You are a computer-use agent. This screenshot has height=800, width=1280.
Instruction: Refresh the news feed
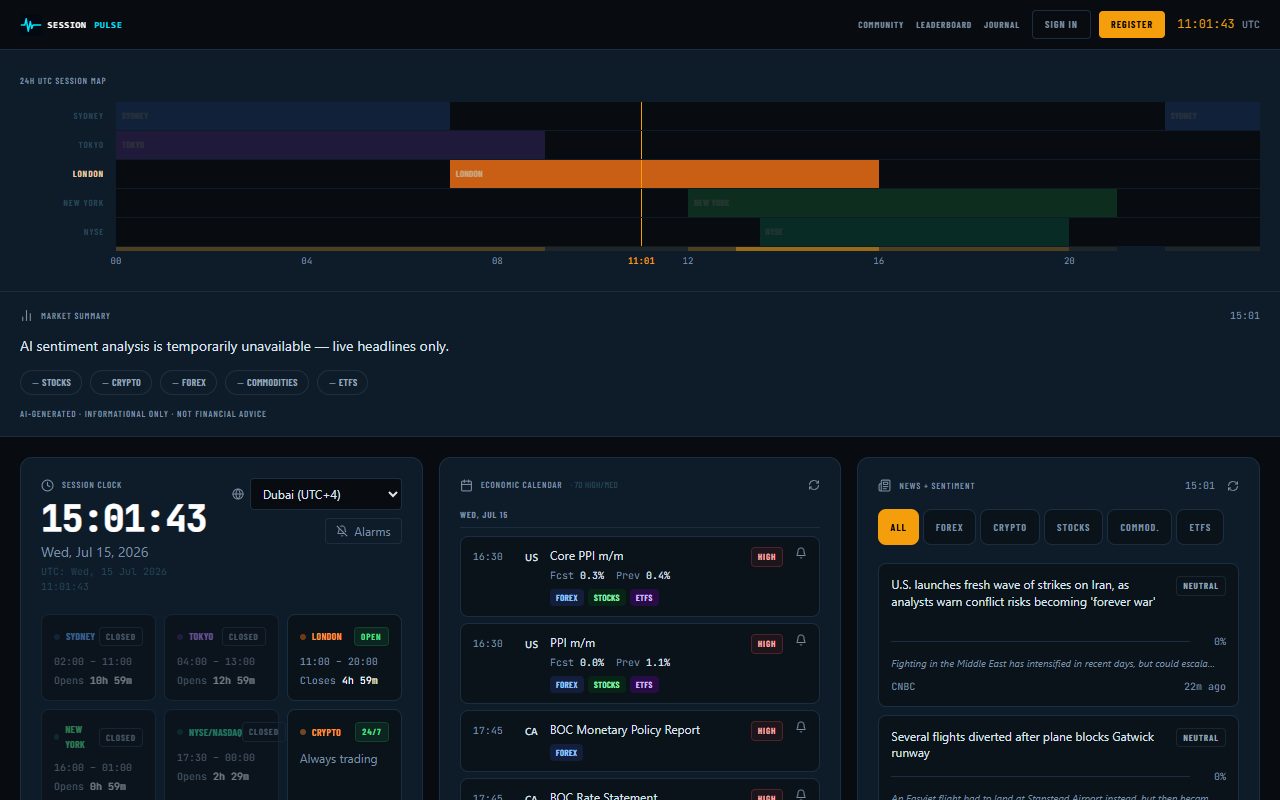tap(1233, 486)
